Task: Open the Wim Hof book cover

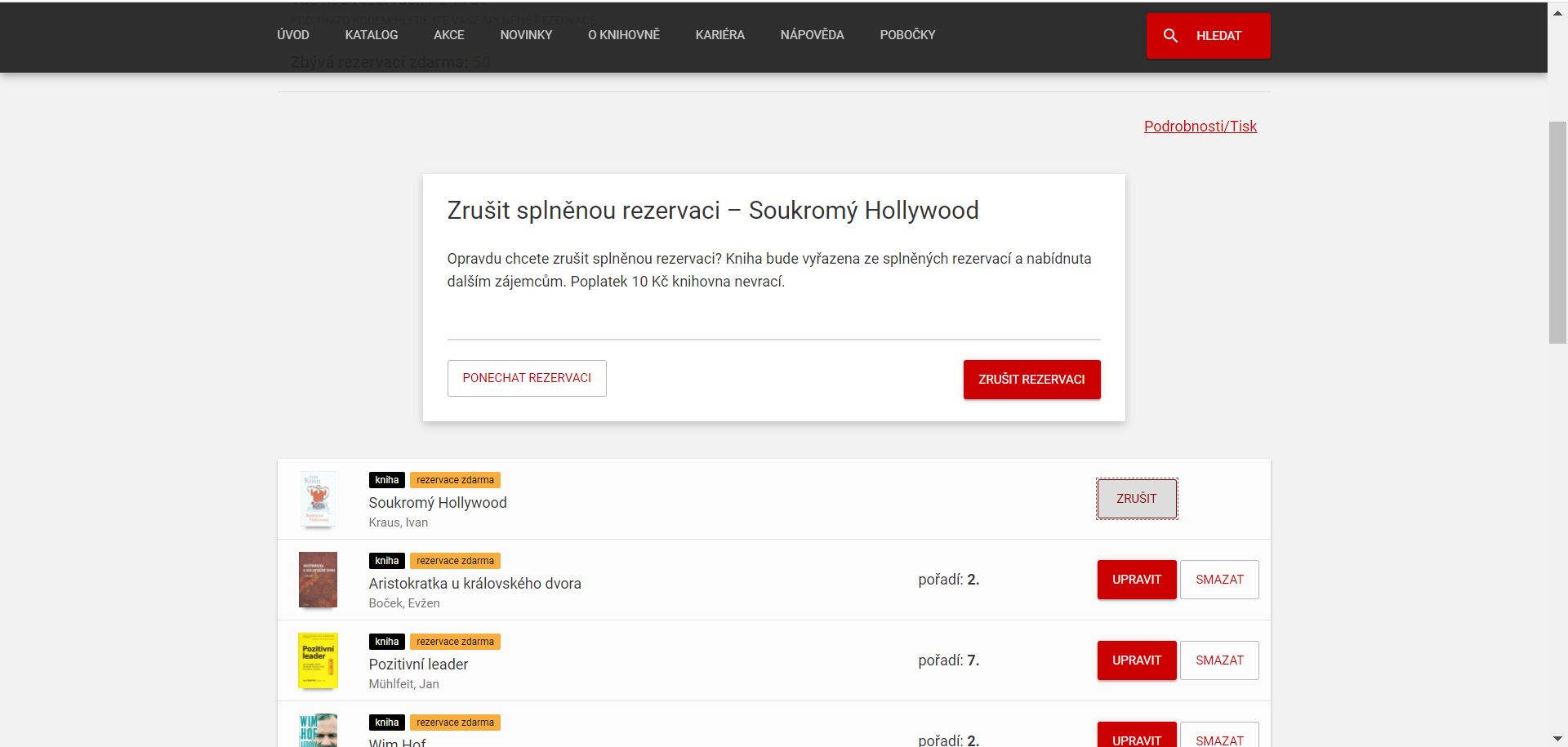Action: (318, 731)
